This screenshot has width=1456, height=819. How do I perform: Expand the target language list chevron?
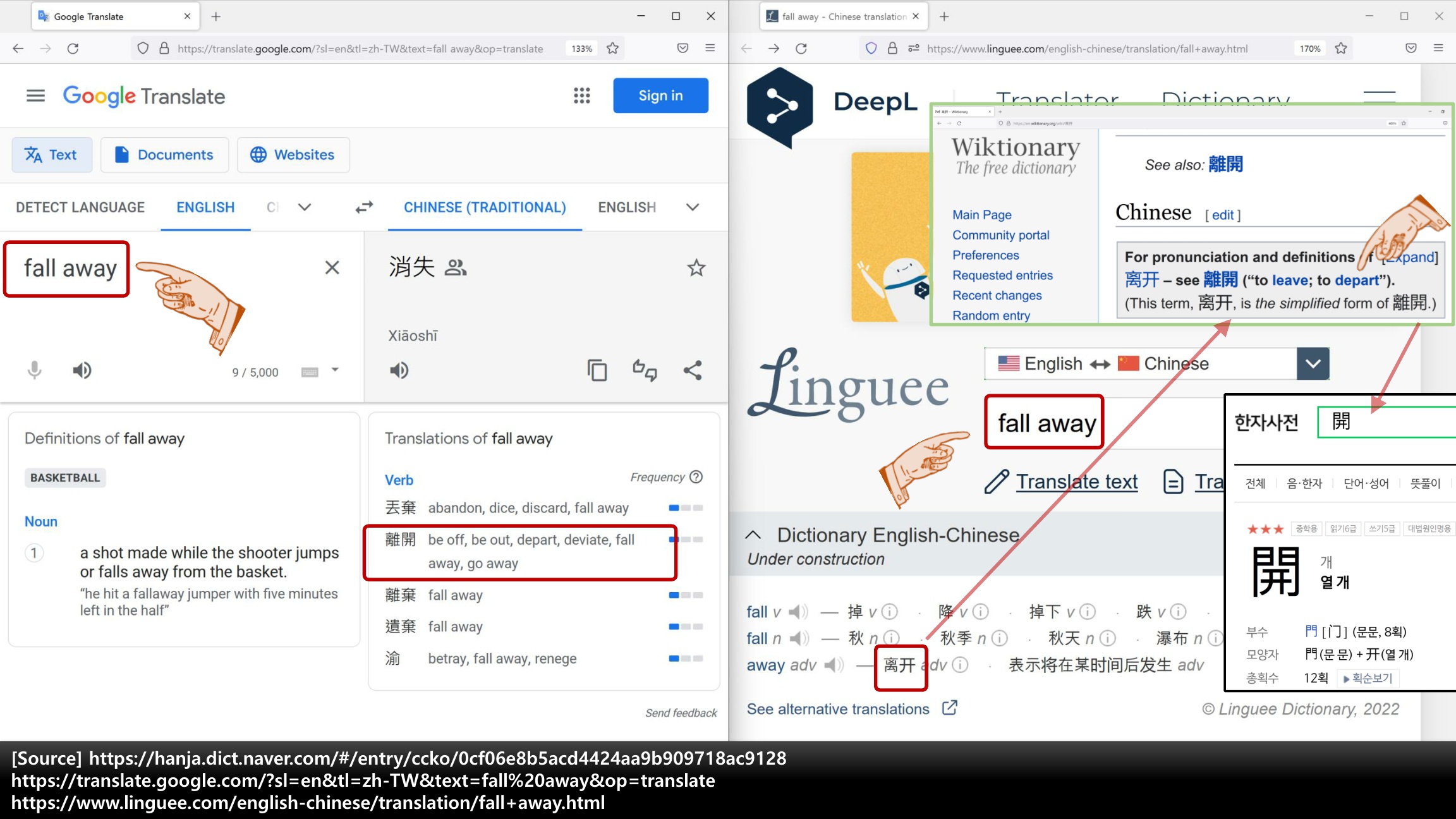point(693,207)
